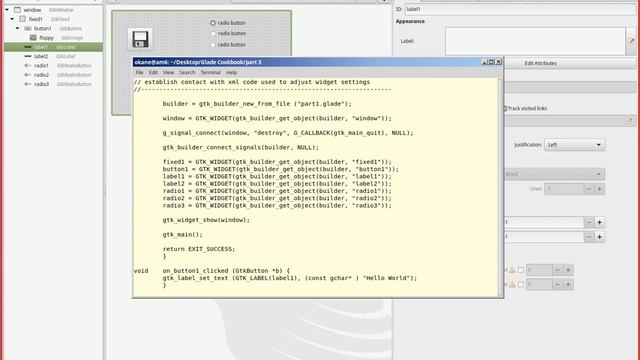The image size is (640, 360).
Task: Click the edit pencil icon below Track visited links
Action: [630, 121]
